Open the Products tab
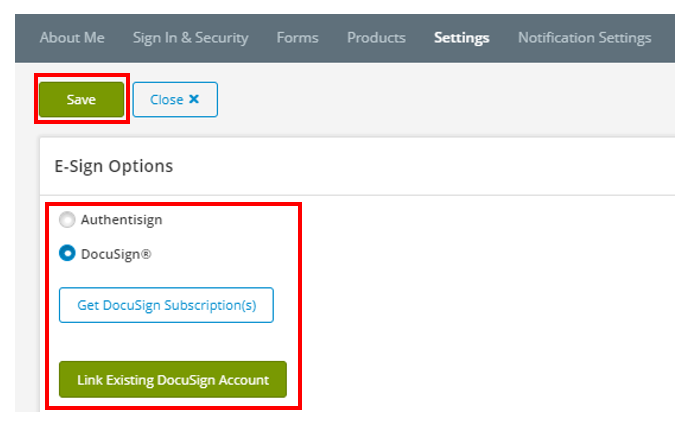Screen dimensions: 690x426 click(376, 38)
